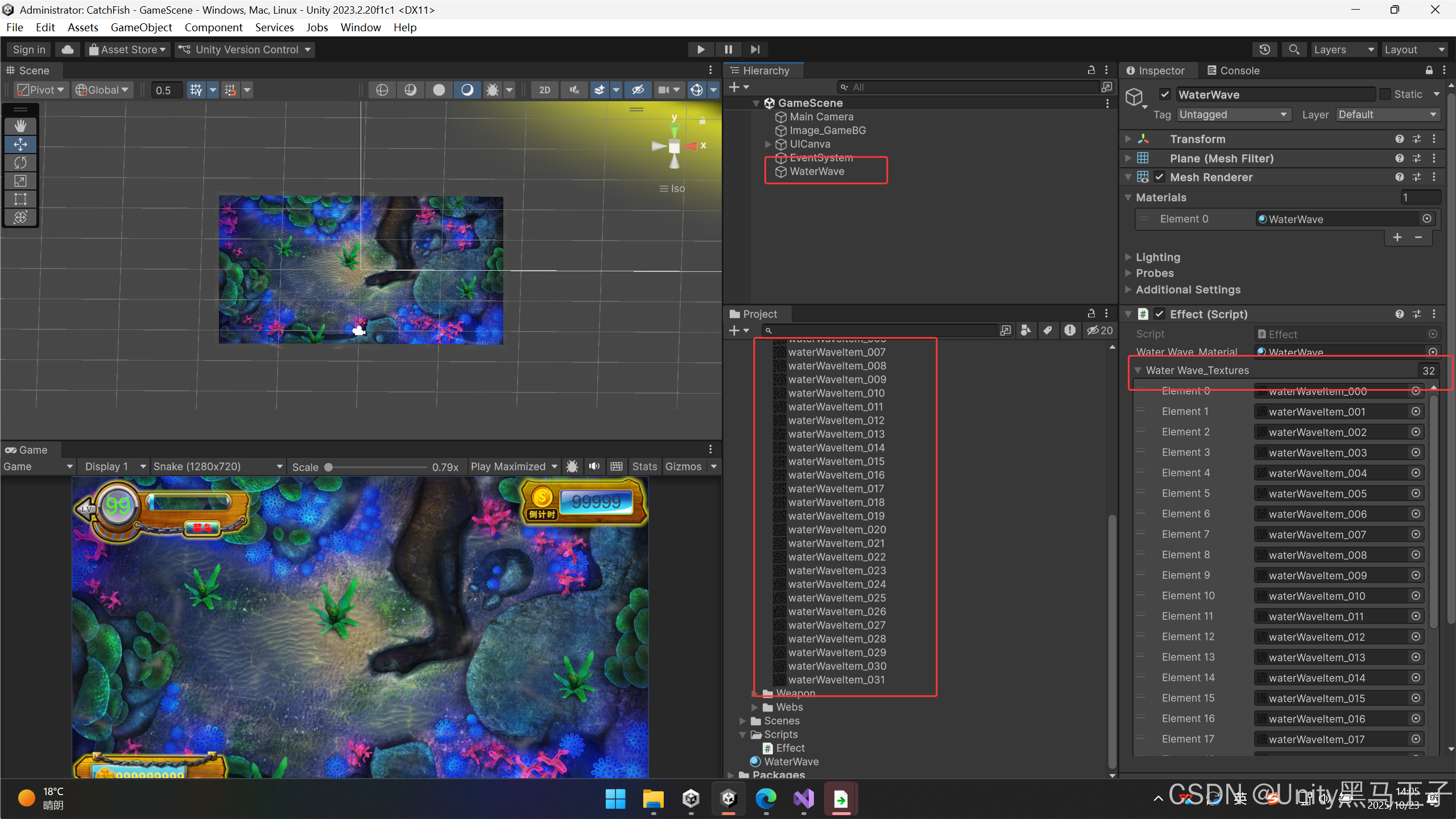
Task: Click the Sign in button
Action: pyautogui.click(x=29, y=49)
